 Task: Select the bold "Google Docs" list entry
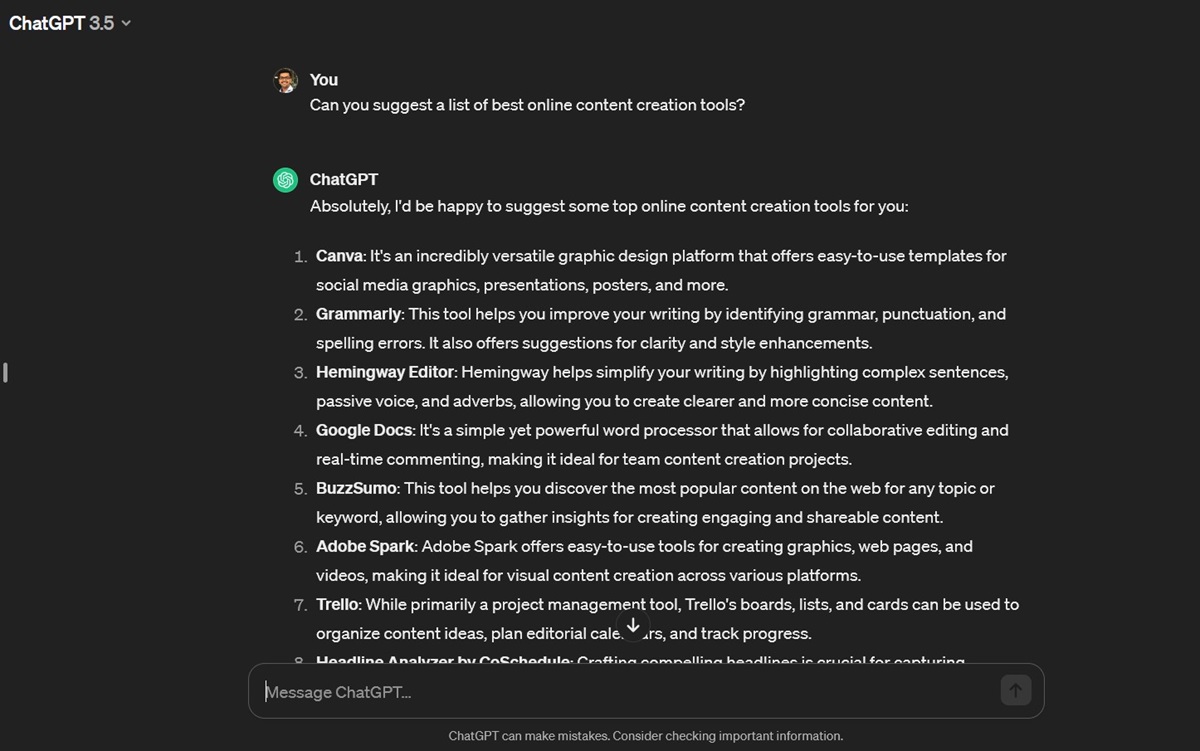point(364,430)
